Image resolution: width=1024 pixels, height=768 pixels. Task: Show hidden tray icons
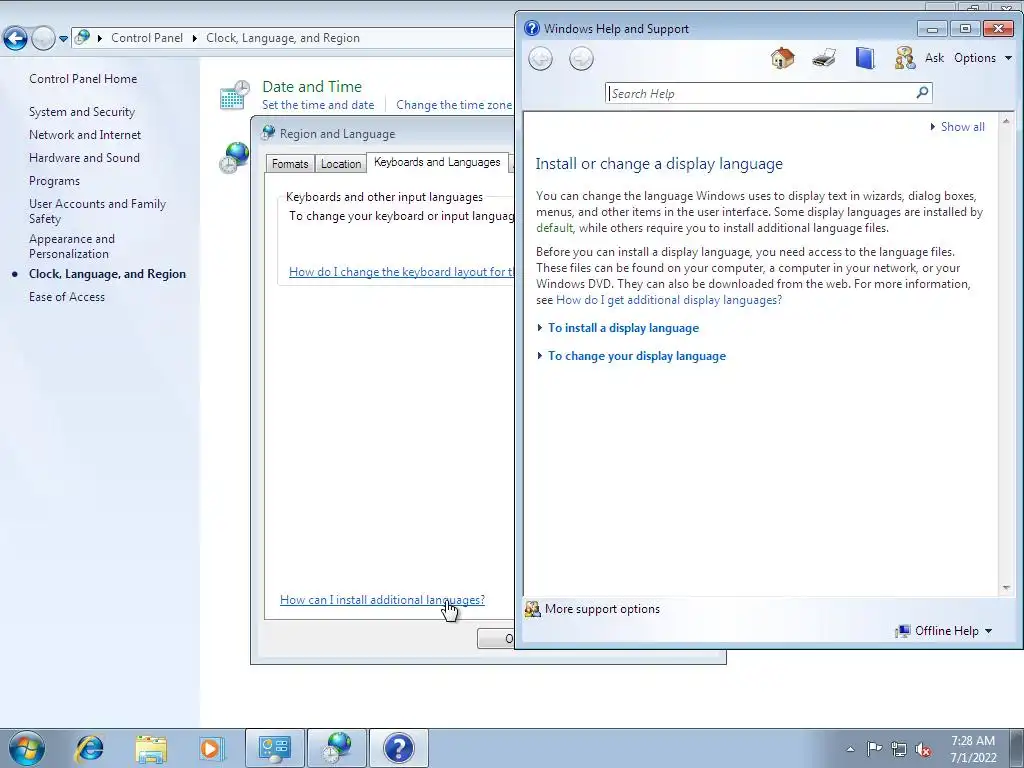[x=850, y=749]
